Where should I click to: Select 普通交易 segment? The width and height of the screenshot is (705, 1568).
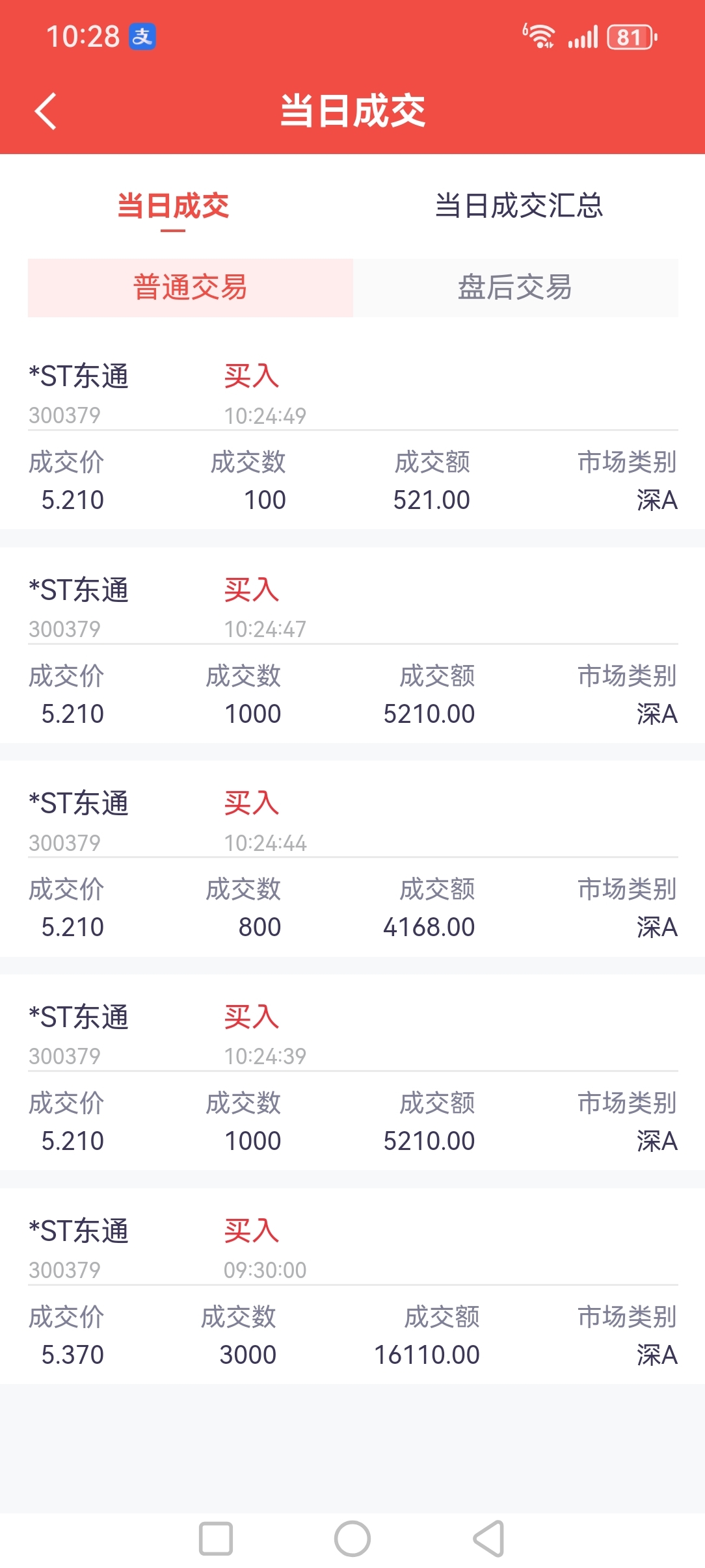pyautogui.click(x=190, y=287)
